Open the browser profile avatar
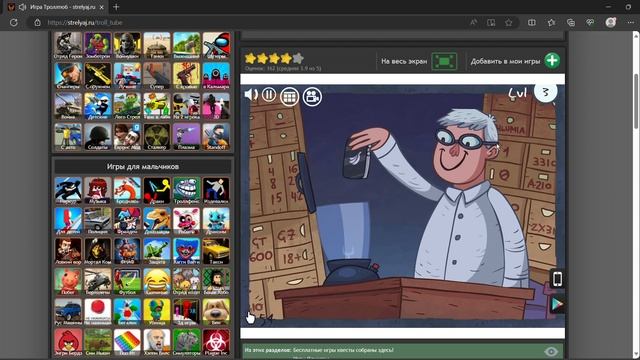 [611, 22]
